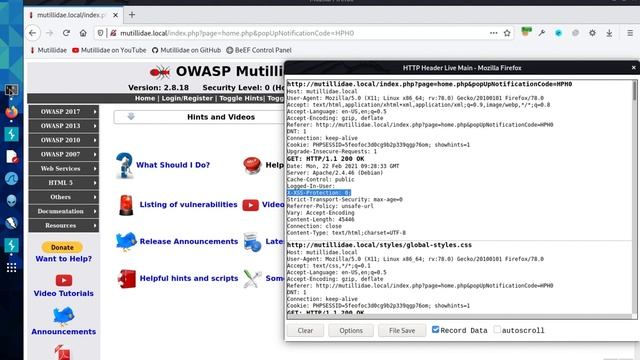Click the YouTube icon above Video Tutorials
Viewport: 640px width, 360px height.
coord(64,280)
